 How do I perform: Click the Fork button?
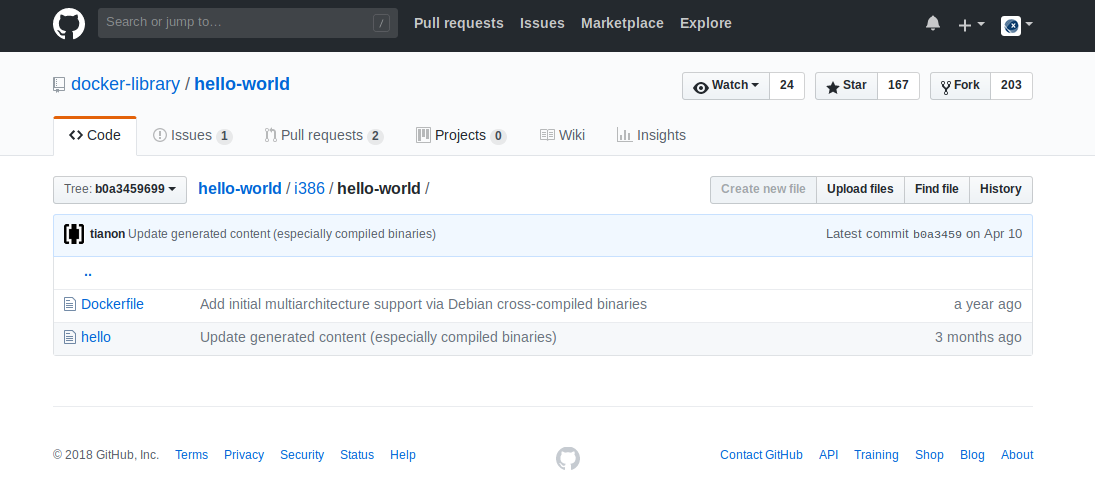pos(960,86)
